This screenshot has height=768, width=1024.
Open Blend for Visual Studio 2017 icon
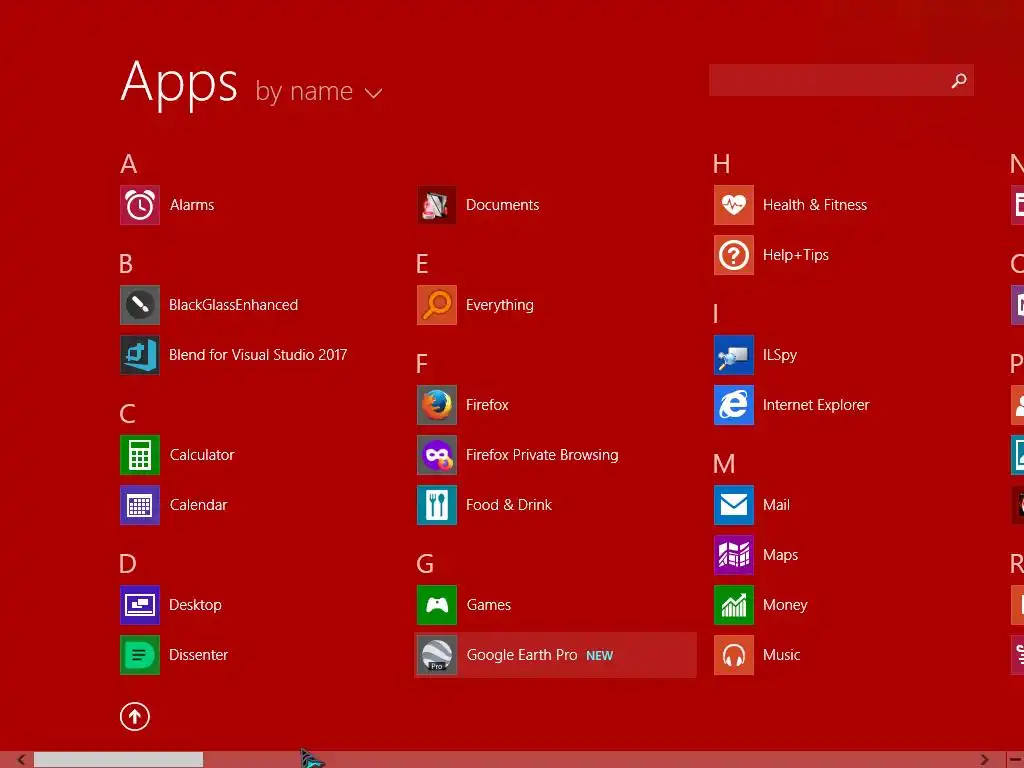[x=140, y=355]
